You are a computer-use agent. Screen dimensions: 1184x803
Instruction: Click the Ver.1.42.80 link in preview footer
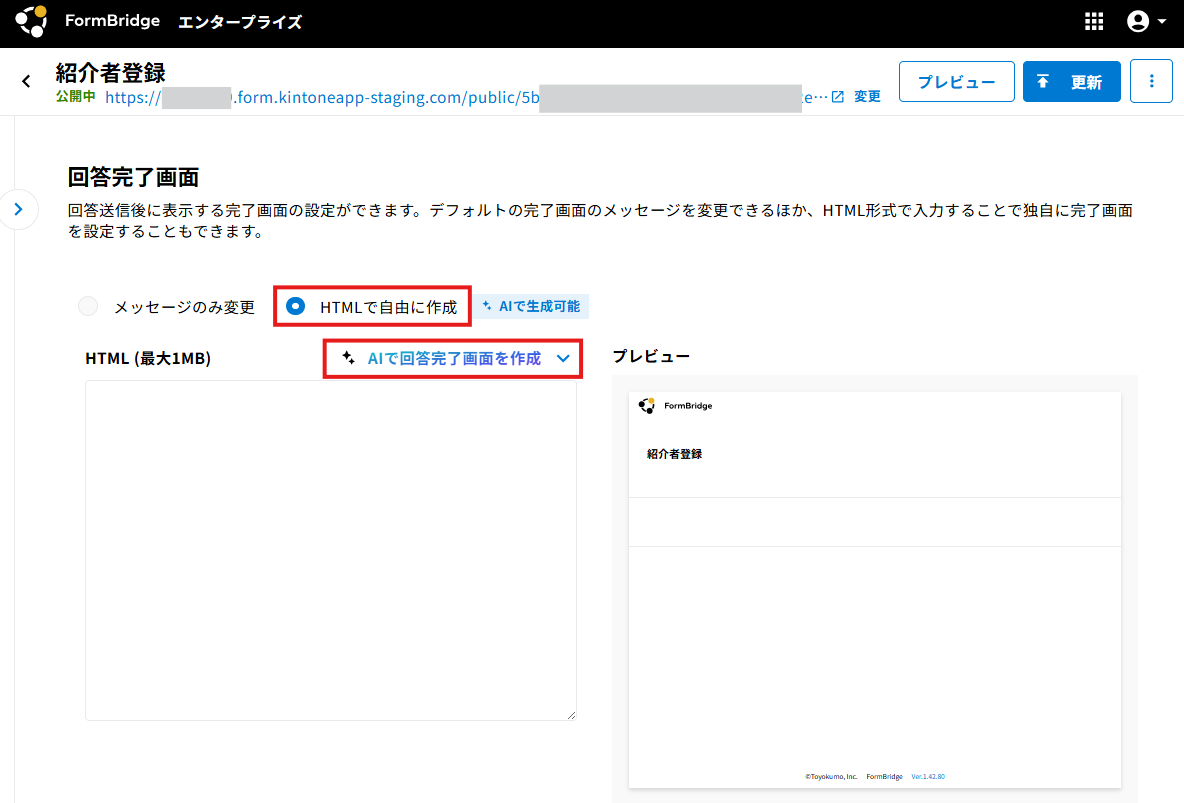coord(928,777)
